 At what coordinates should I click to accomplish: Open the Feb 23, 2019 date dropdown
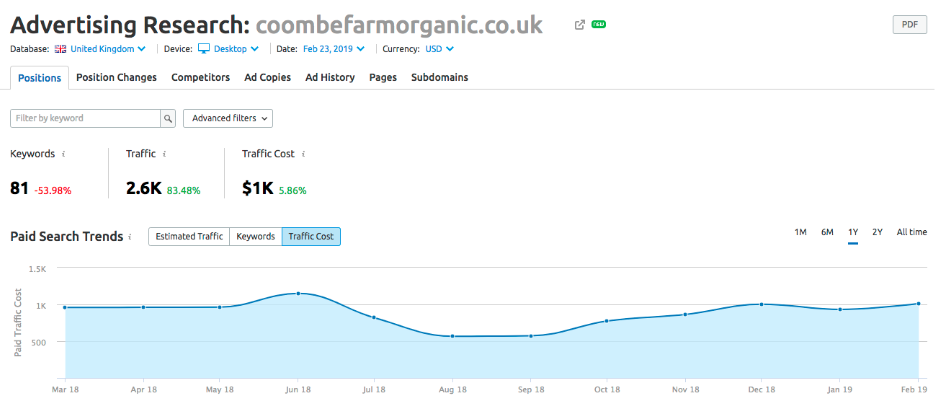pyautogui.click(x=334, y=49)
